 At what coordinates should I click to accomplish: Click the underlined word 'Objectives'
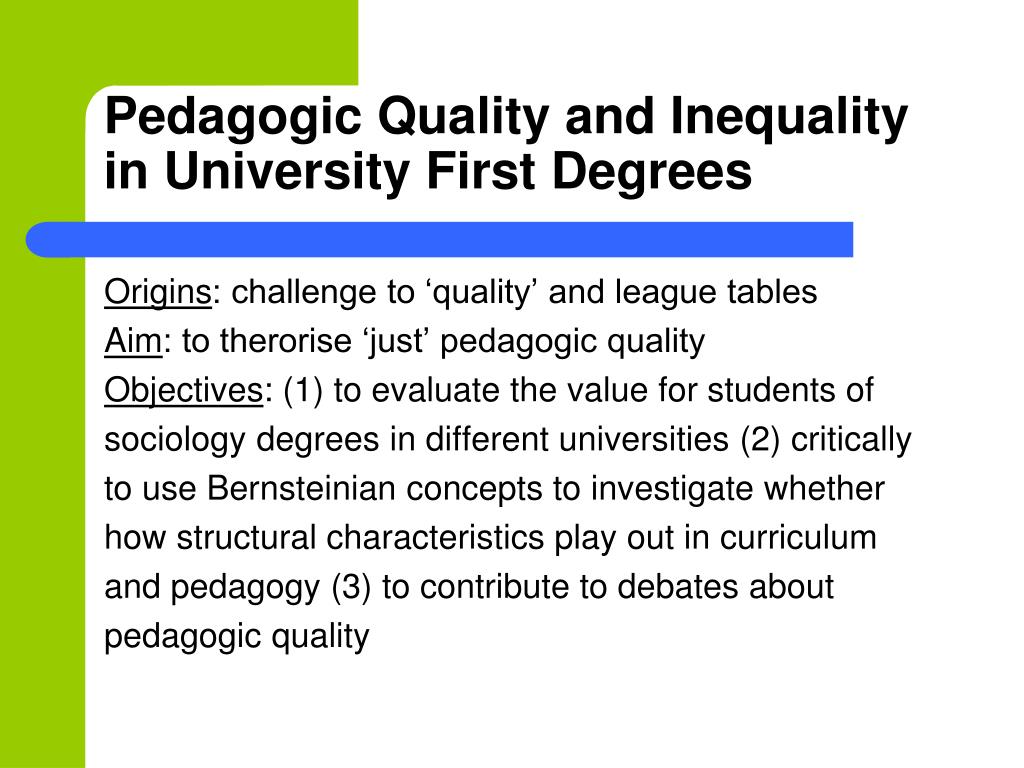[x=184, y=391]
